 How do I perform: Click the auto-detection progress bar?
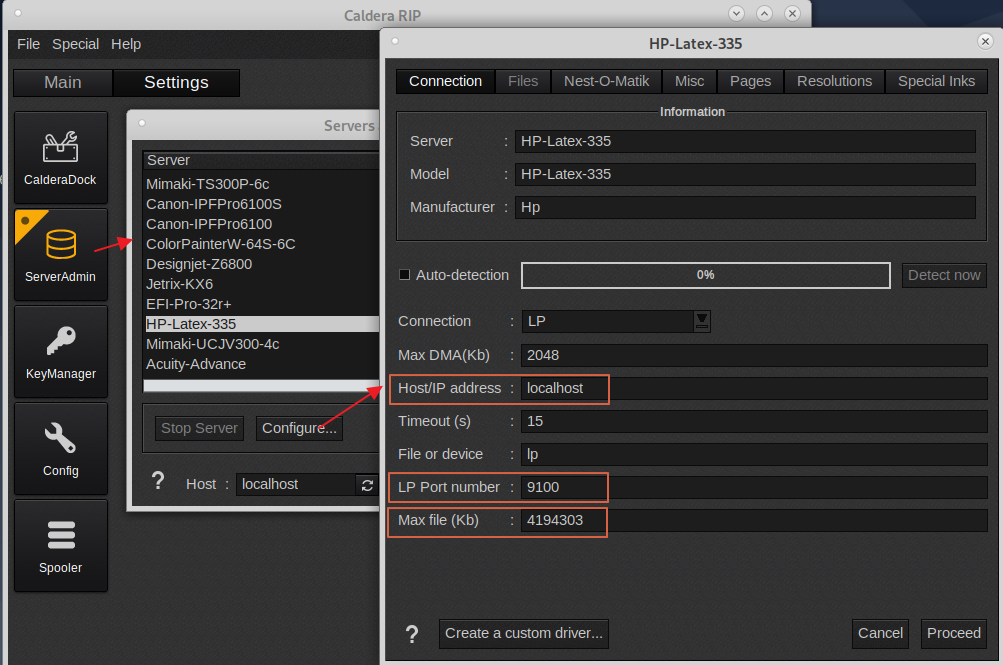[x=705, y=275]
